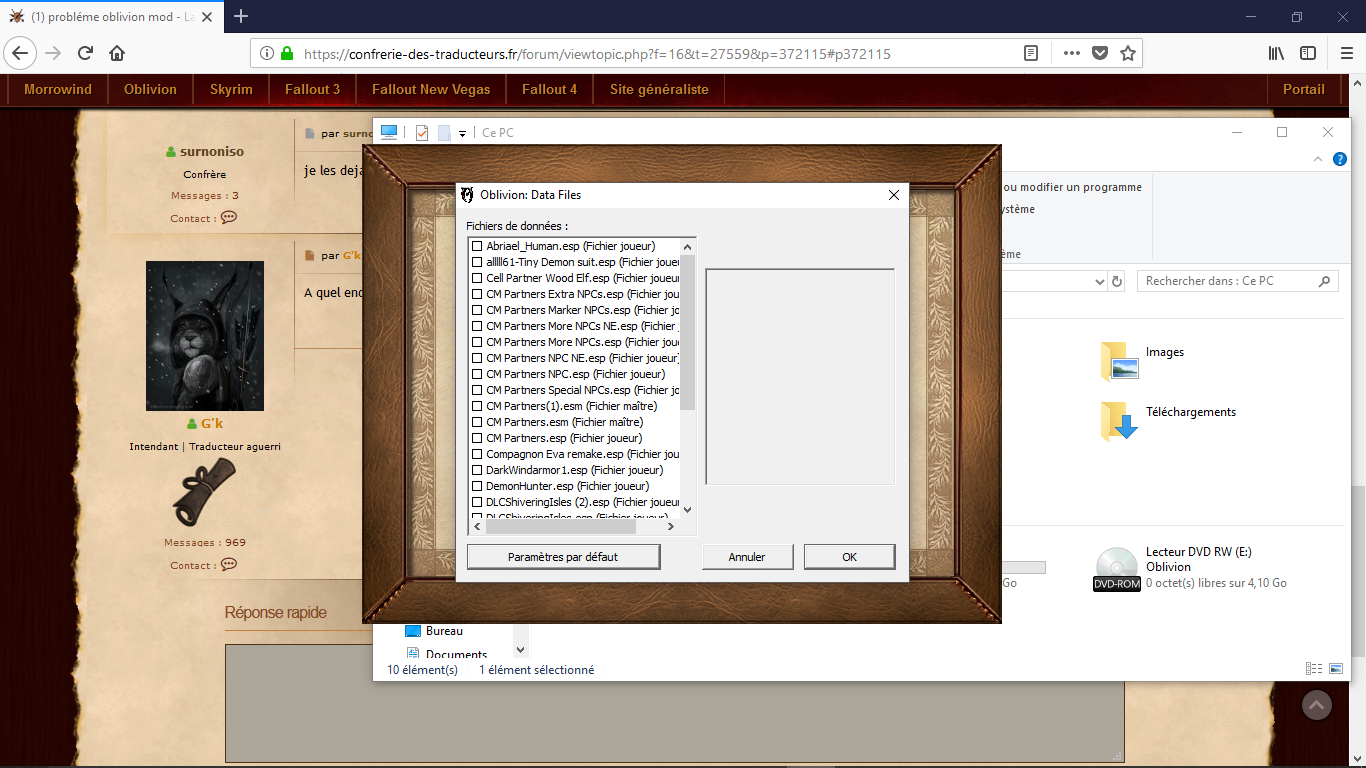Screen dimensions: 1366x768
Task: Go to Firefox home page icon
Action: click(x=117, y=53)
